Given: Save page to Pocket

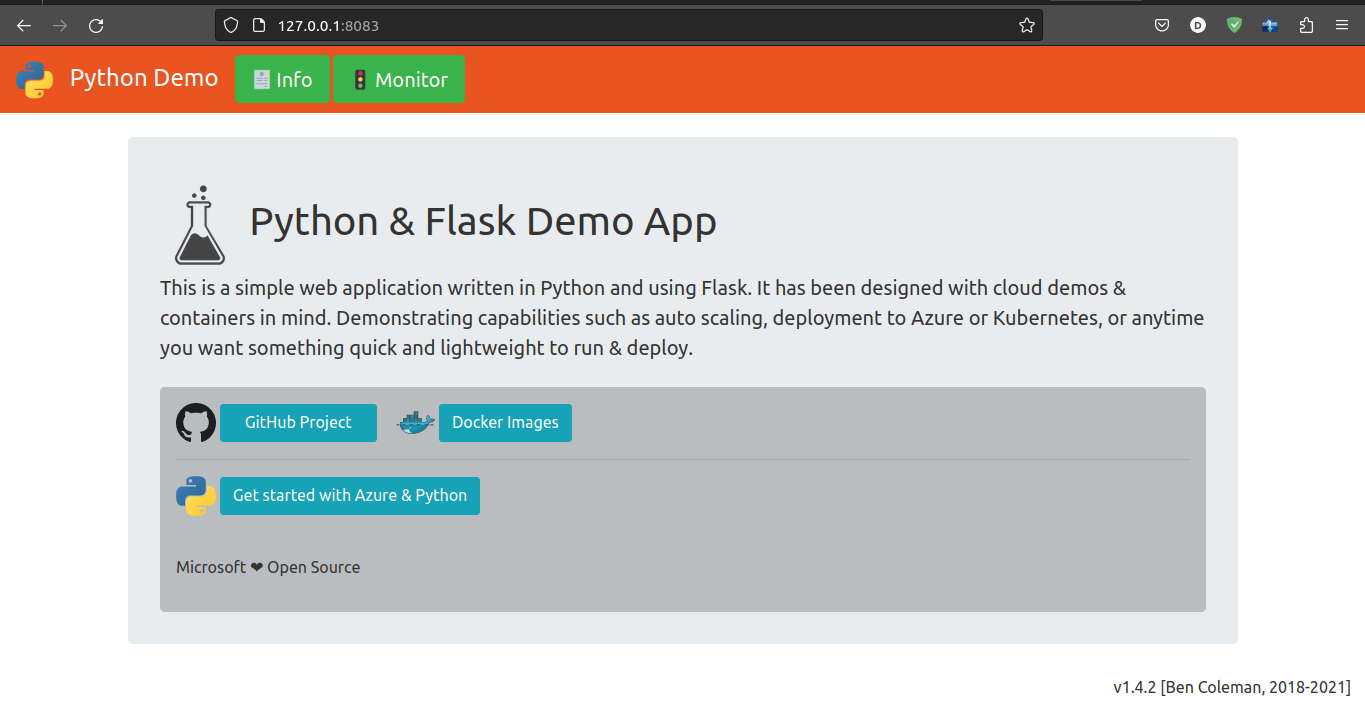Looking at the screenshot, I should (x=1162, y=25).
